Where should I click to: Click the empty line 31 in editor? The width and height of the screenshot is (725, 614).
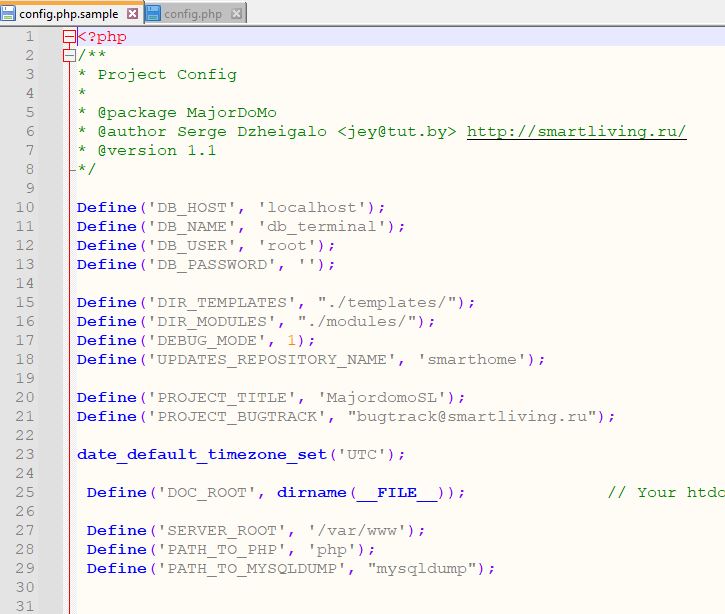[300, 606]
